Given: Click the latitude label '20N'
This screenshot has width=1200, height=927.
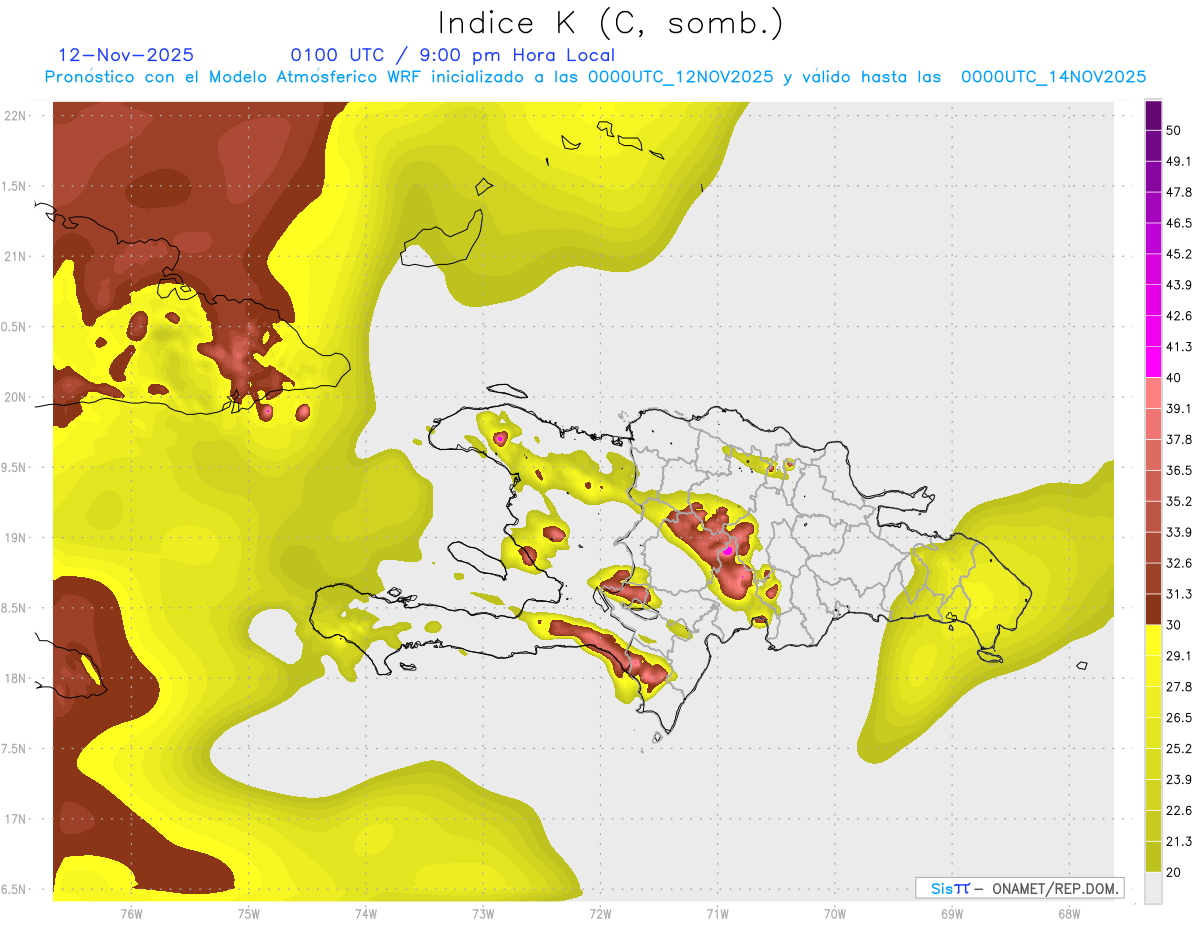Looking at the screenshot, I should point(16,397).
